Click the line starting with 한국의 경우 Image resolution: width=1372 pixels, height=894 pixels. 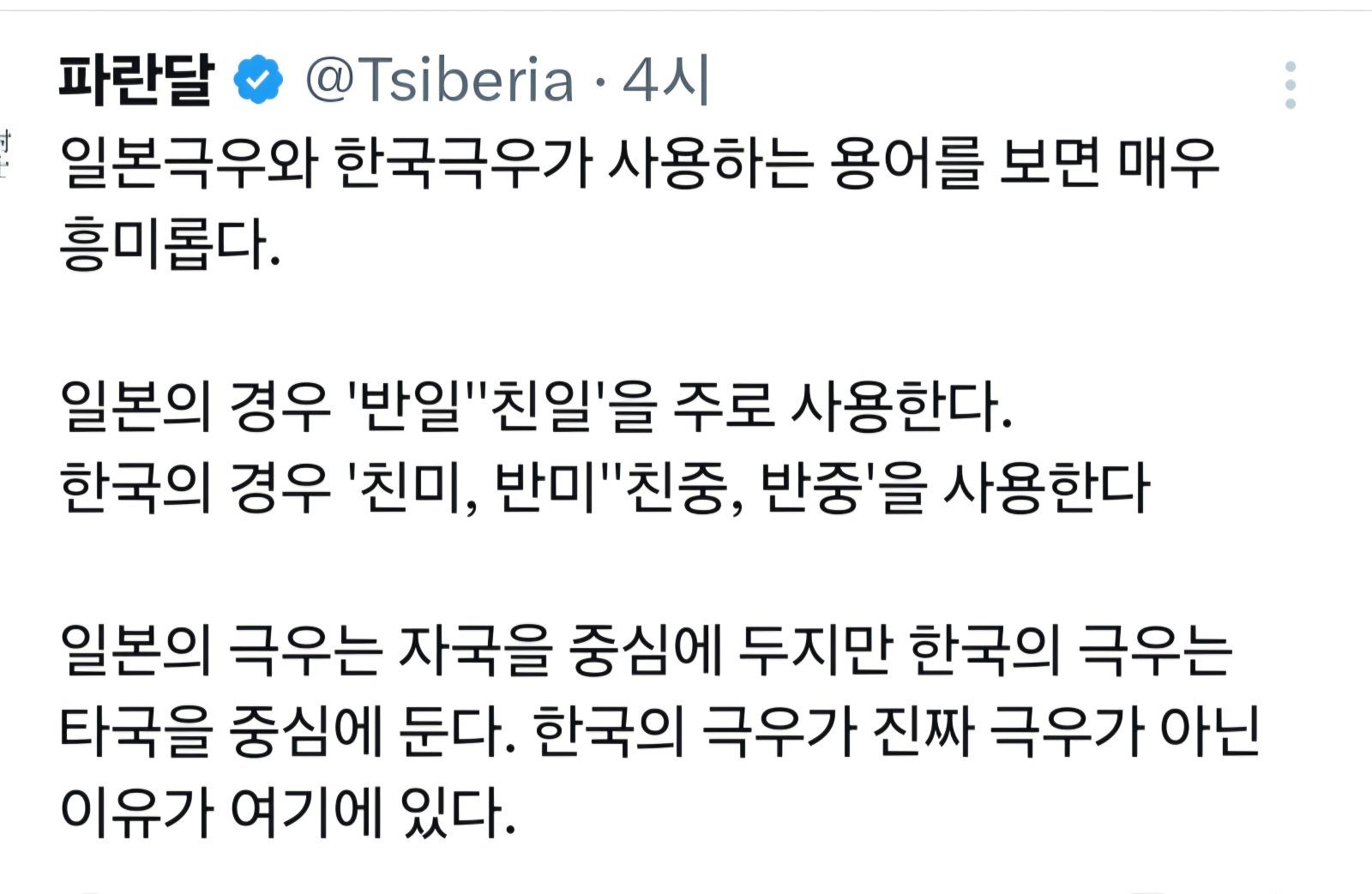[196, 487]
